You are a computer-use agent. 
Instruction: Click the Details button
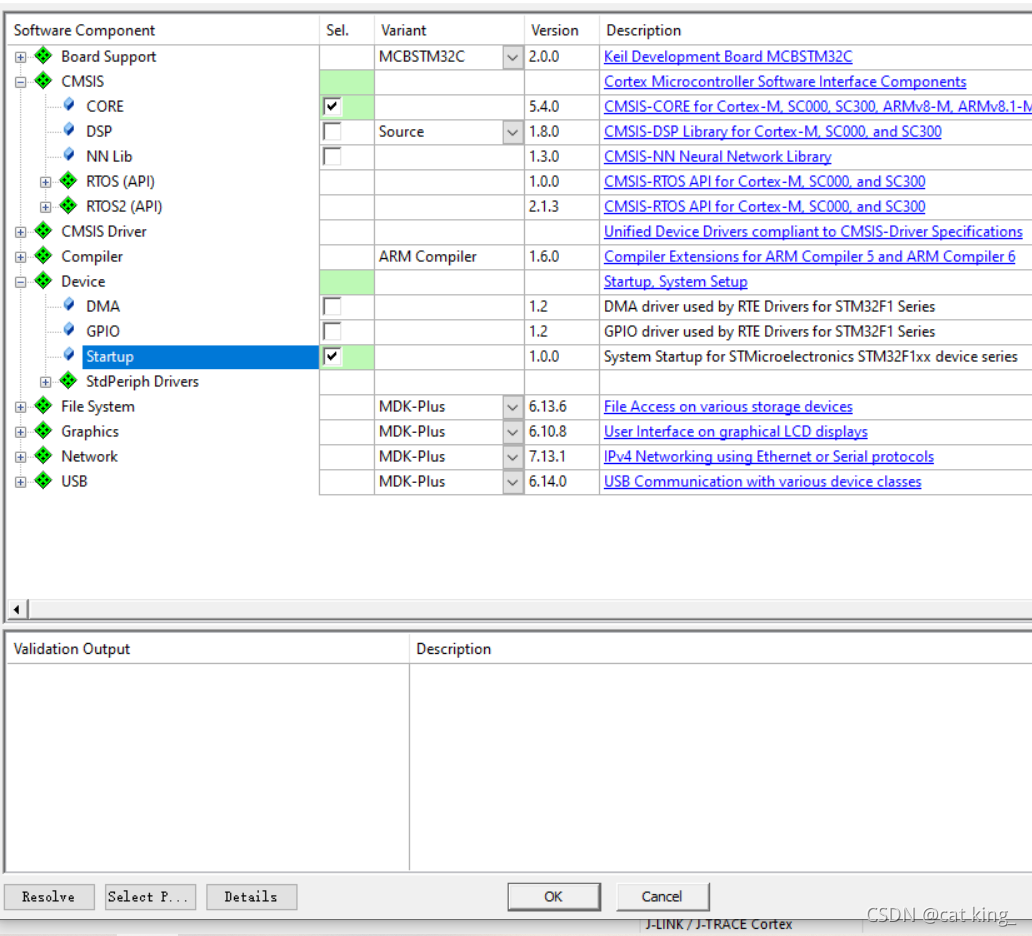pyautogui.click(x=251, y=897)
